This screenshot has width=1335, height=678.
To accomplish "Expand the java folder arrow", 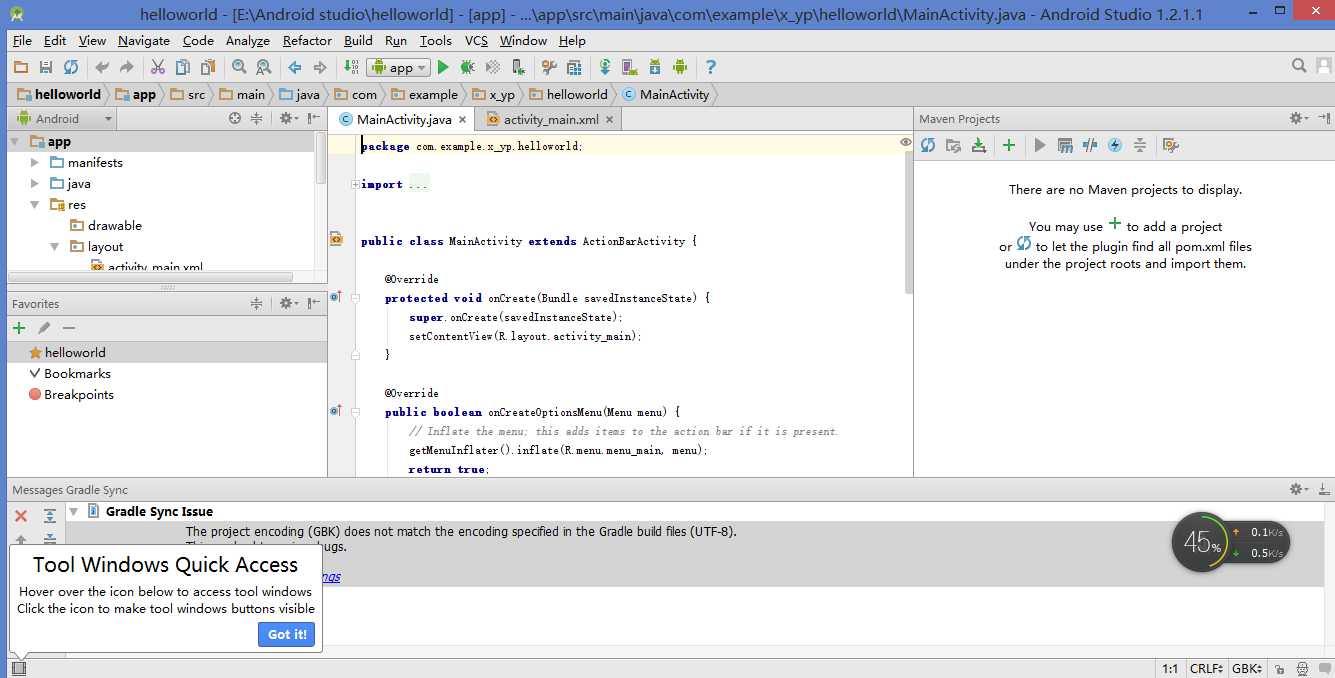I will (x=35, y=183).
